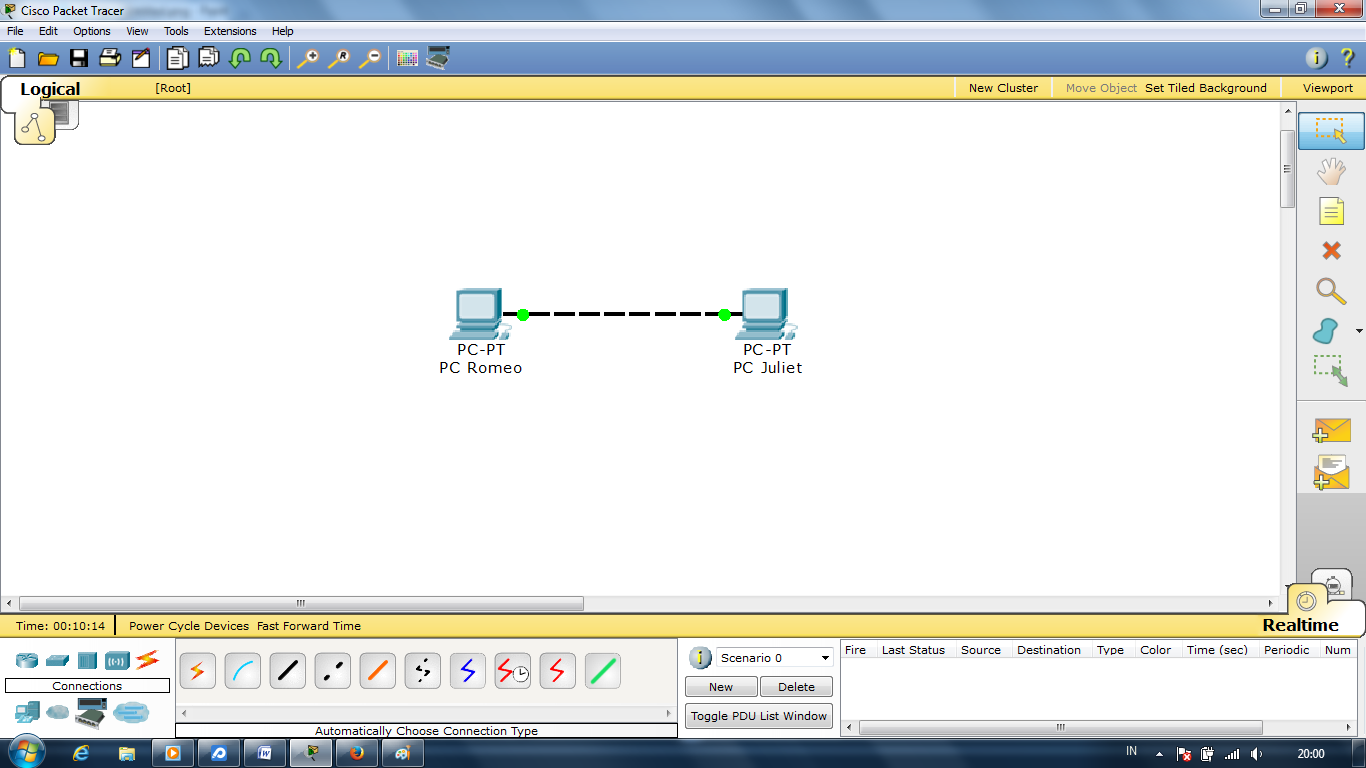Redo the last undone action
This screenshot has width=1366, height=768.
[271, 58]
